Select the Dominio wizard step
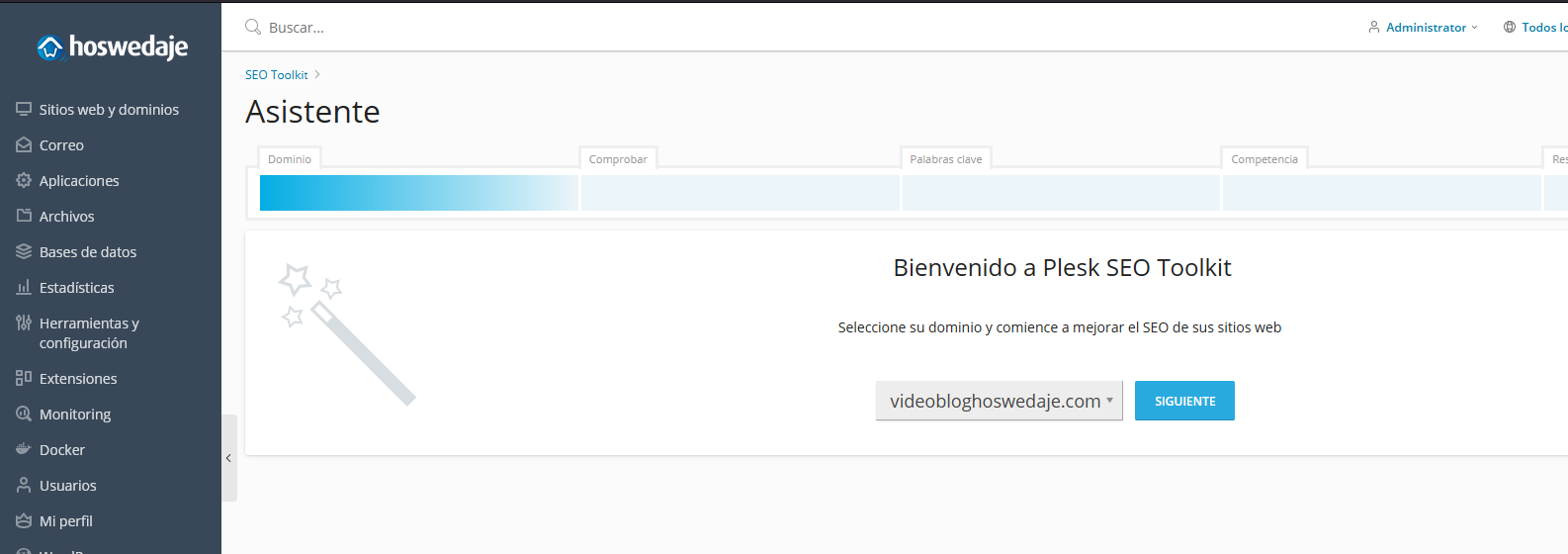This screenshot has width=1568, height=554. 290,158
